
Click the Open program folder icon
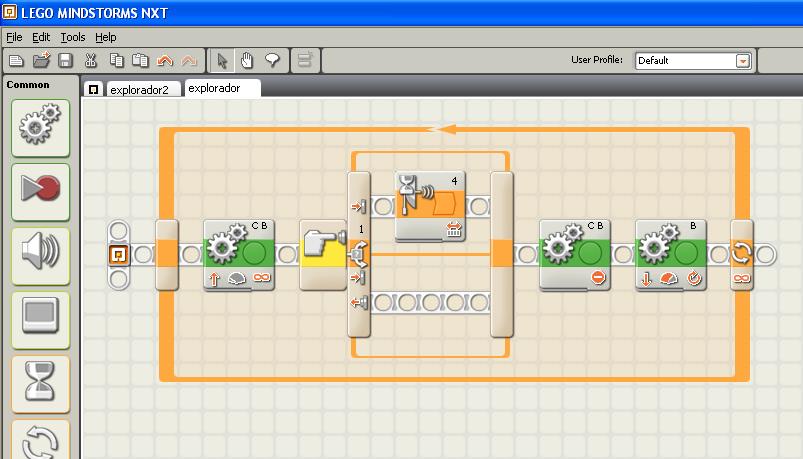pos(41,61)
